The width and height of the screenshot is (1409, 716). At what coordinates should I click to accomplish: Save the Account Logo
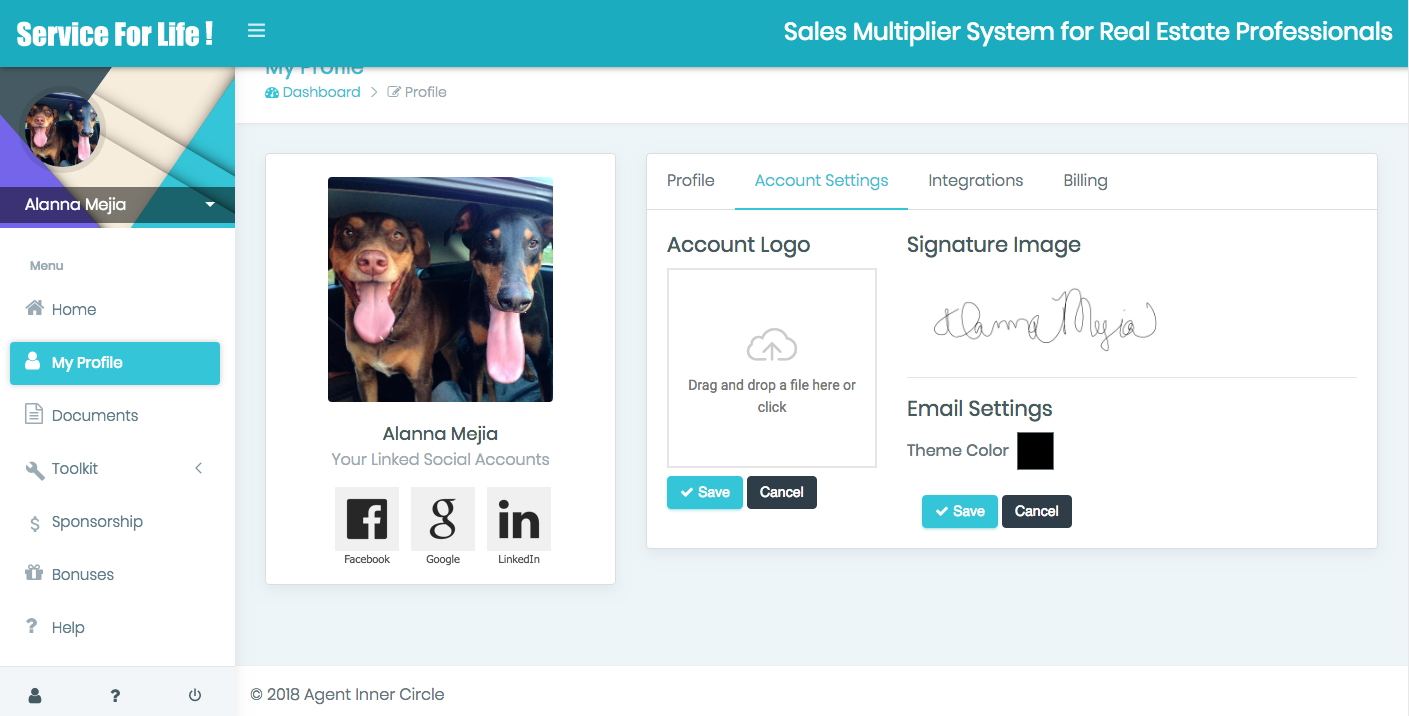tap(705, 492)
